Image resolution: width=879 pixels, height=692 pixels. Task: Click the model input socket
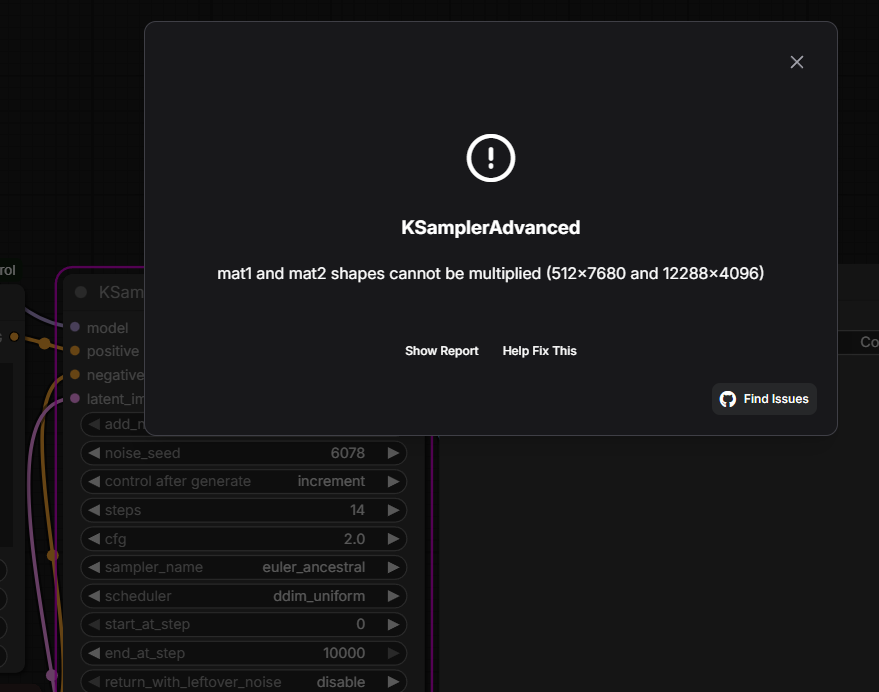[x=75, y=327]
